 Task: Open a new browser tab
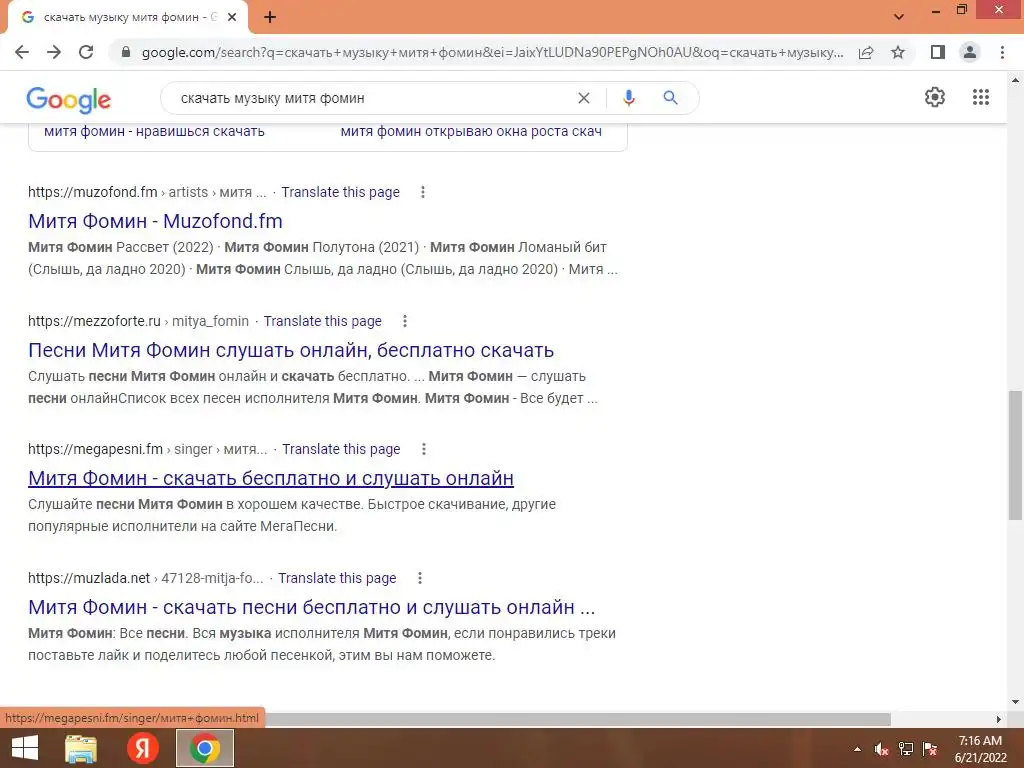click(x=270, y=18)
